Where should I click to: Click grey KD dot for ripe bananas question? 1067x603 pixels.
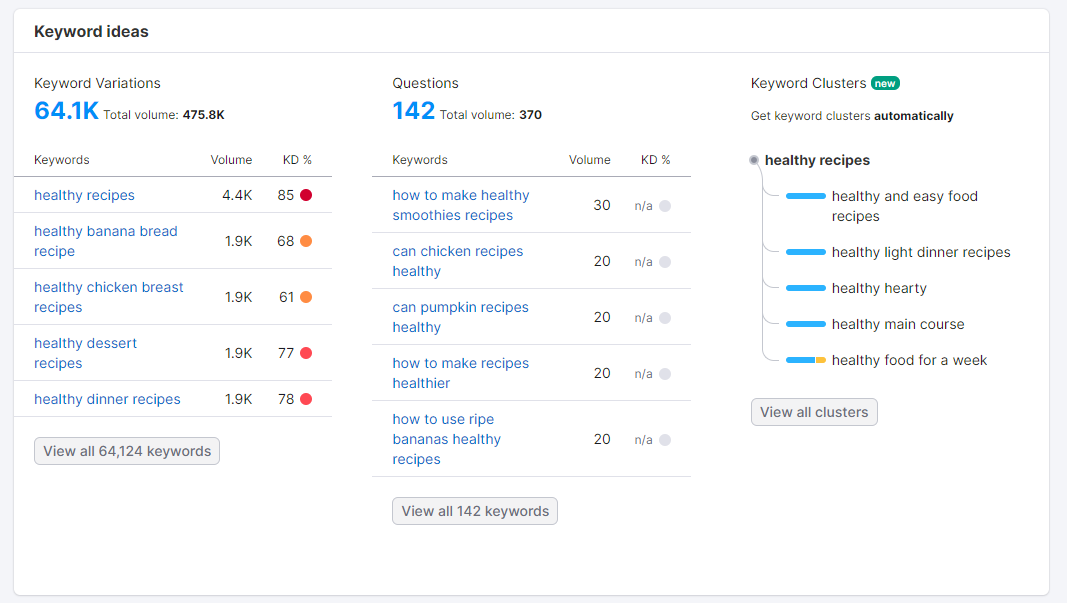(x=665, y=440)
